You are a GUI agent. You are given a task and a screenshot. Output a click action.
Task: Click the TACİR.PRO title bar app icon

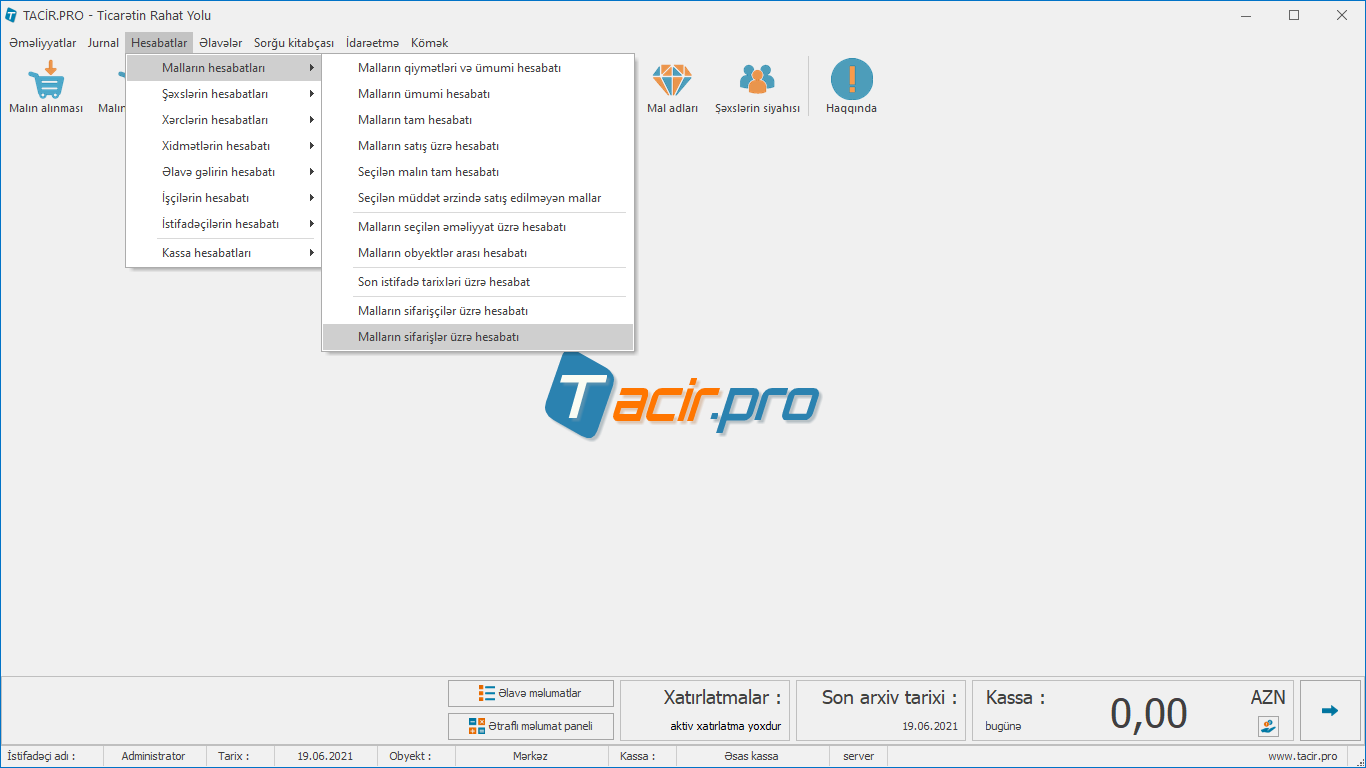tap(11, 15)
